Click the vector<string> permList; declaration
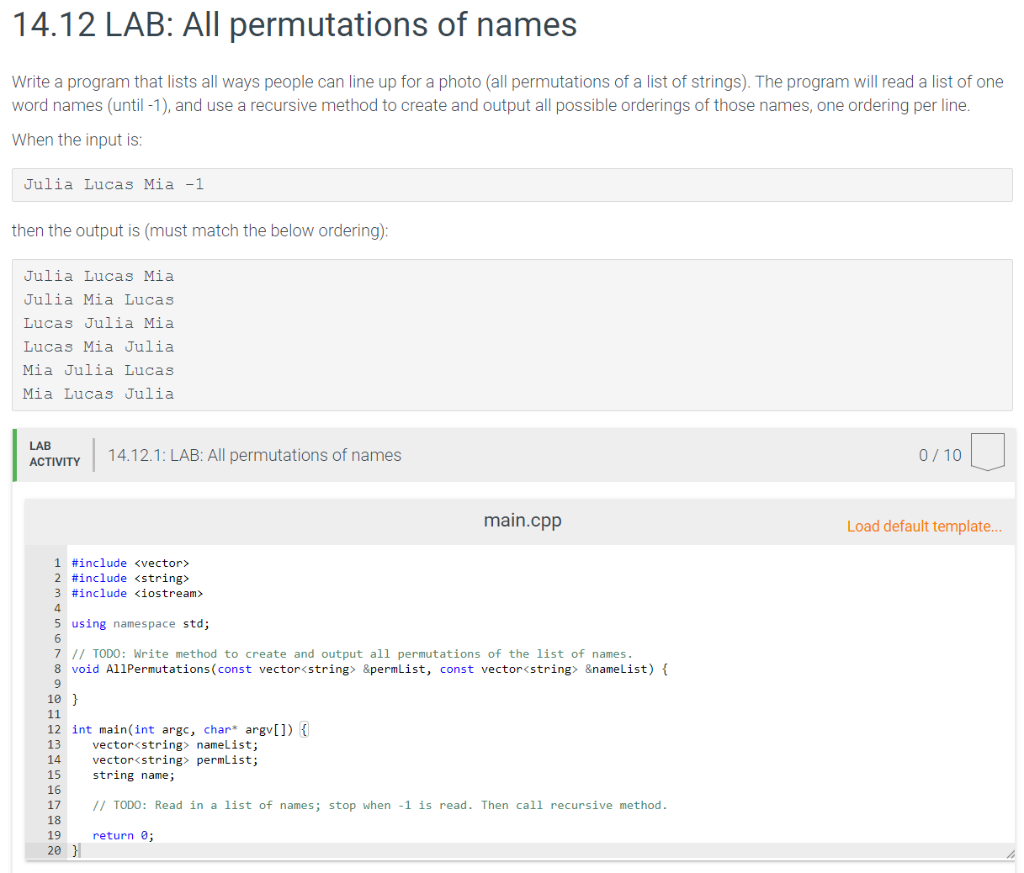 click(175, 760)
